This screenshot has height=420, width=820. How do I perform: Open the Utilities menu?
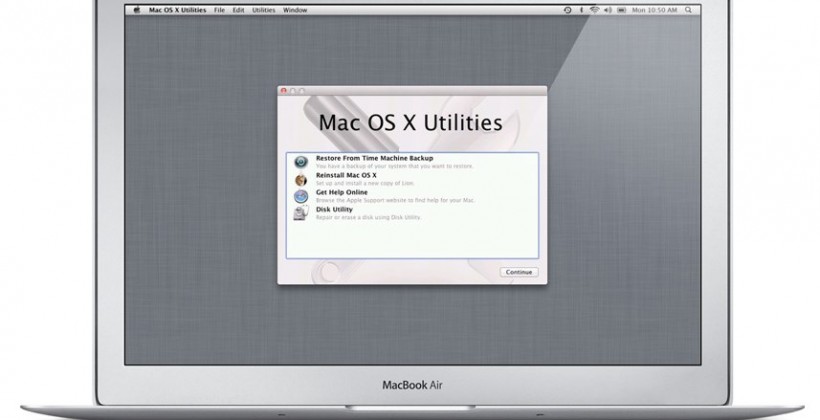[x=264, y=10]
